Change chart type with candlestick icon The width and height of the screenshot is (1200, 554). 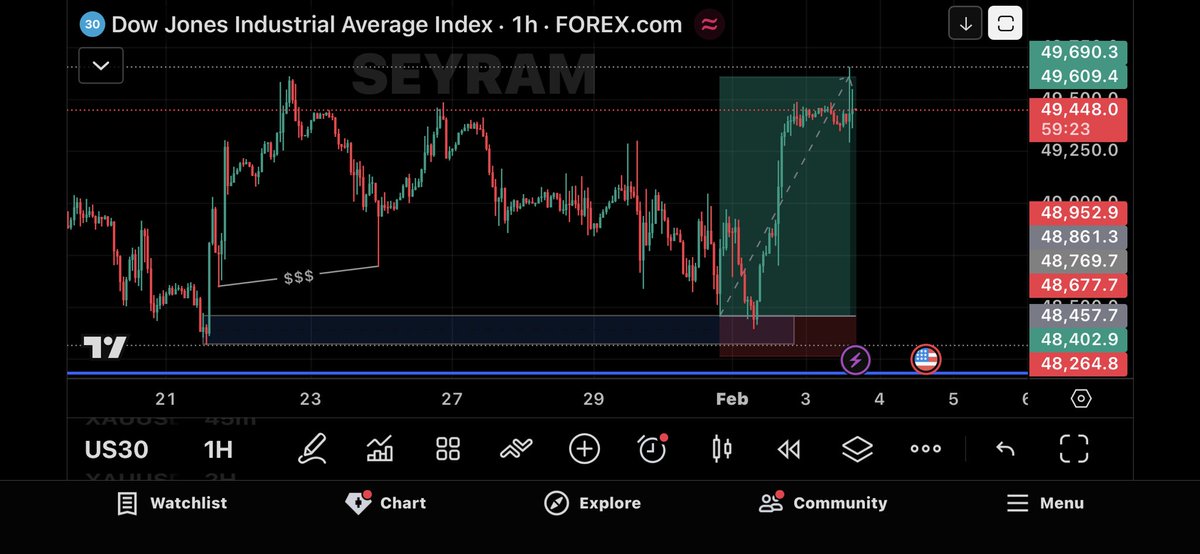(721, 449)
